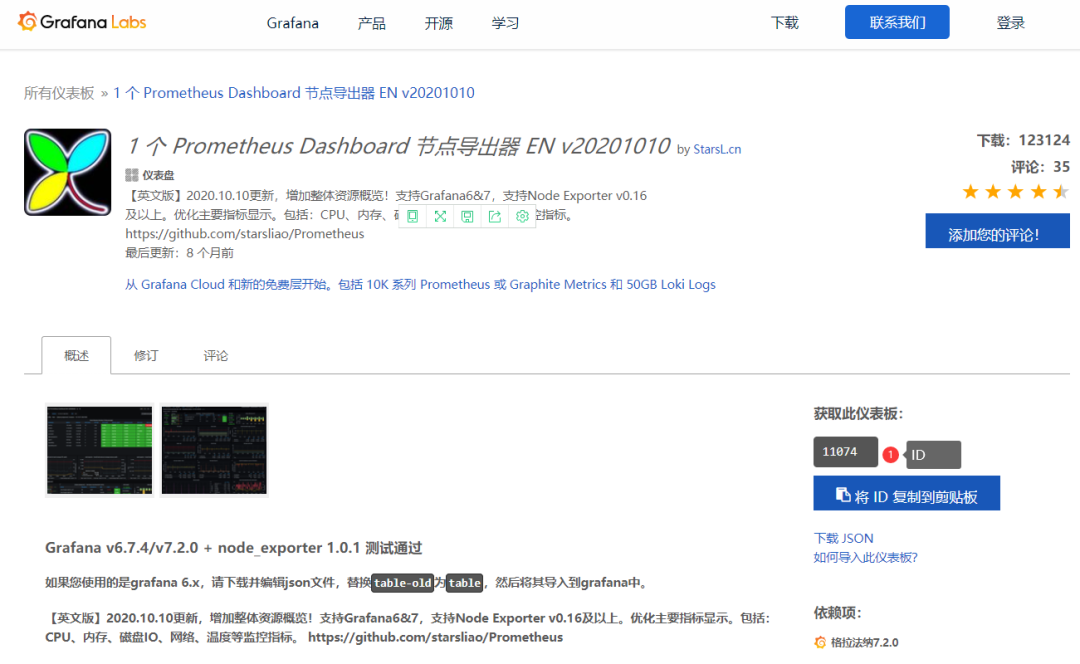
Task: Click the table-old code label
Action: (402, 583)
